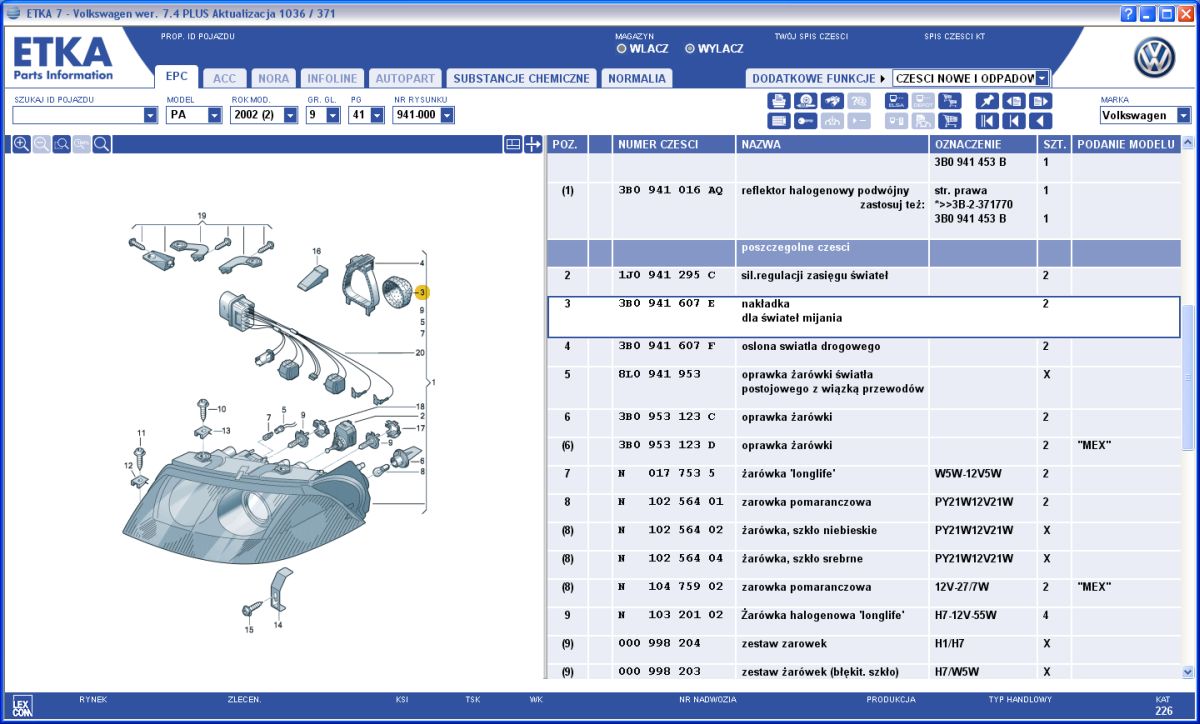Reset illustration zoom with plain magnifier
The height and width of the screenshot is (724, 1200).
click(101, 144)
